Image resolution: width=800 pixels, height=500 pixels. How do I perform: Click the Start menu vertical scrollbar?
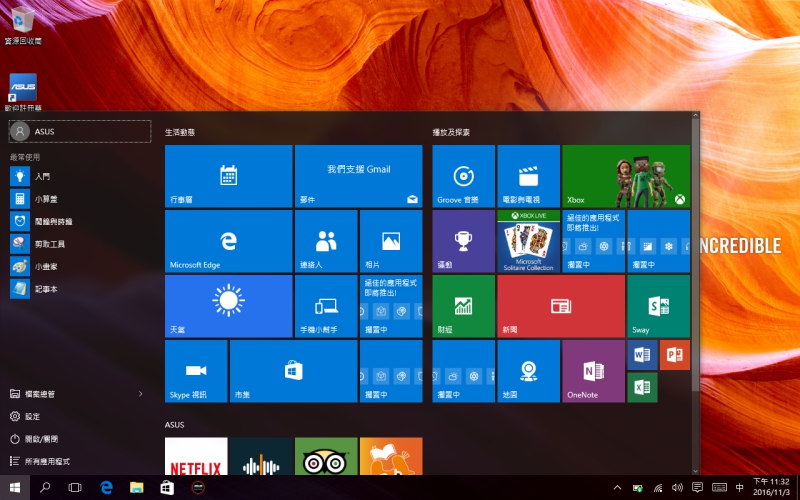pyautogui.click(x=695, y=250)
